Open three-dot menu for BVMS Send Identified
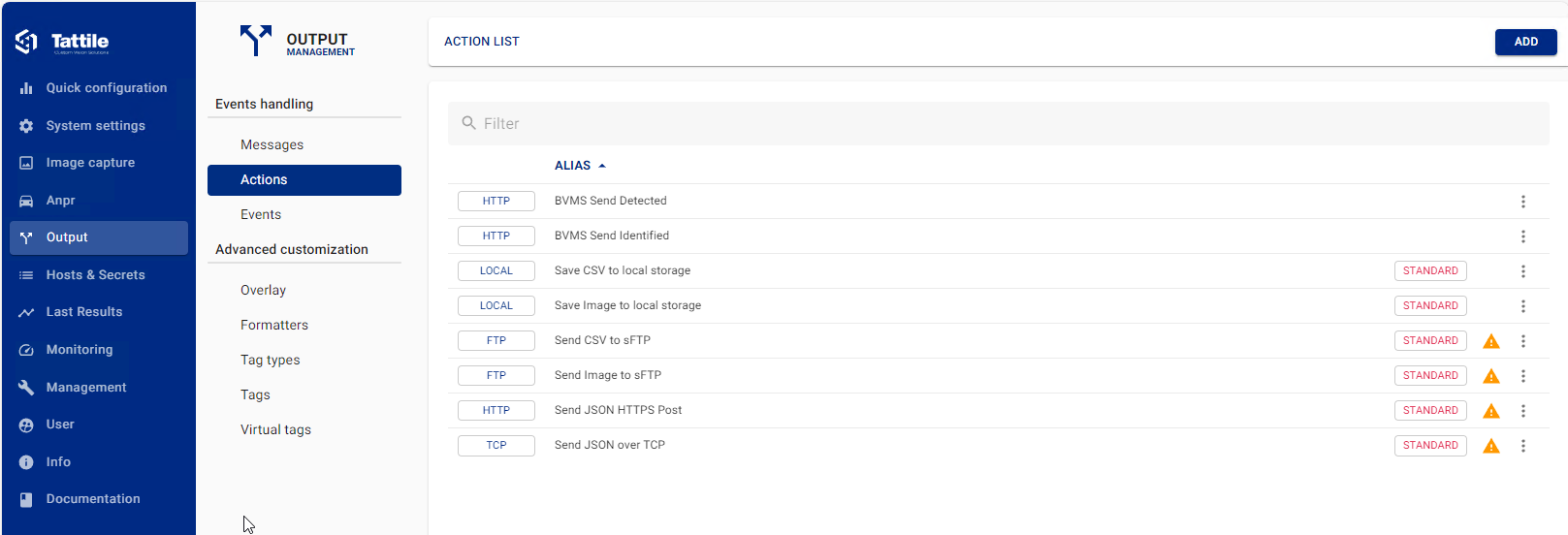Viewport: 1568px width, 535px height. point(1523,236)
